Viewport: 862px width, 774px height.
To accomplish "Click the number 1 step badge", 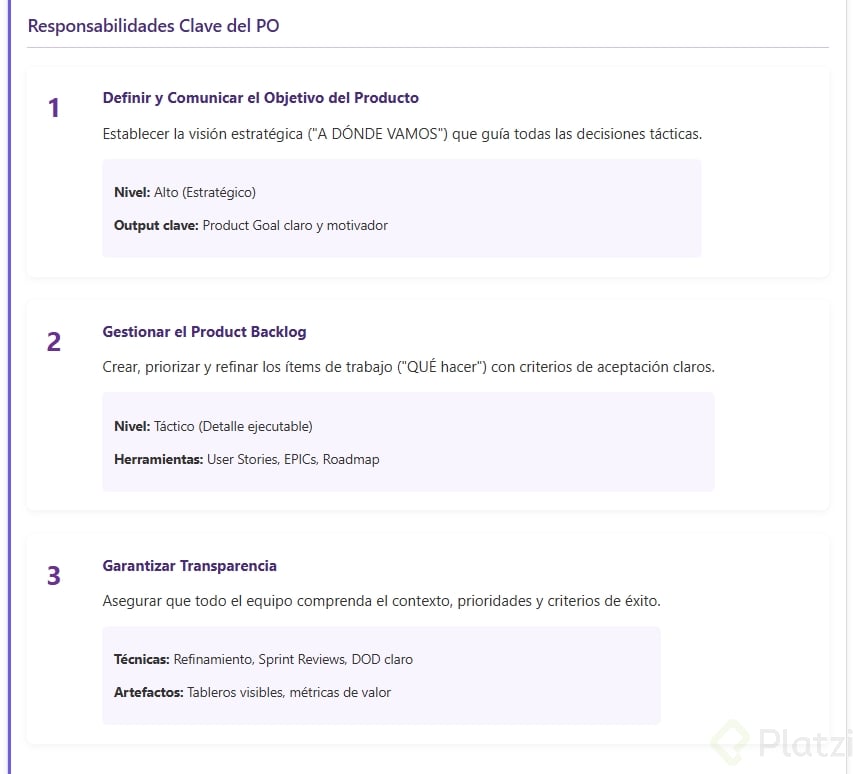I will [x=54, y=108].
